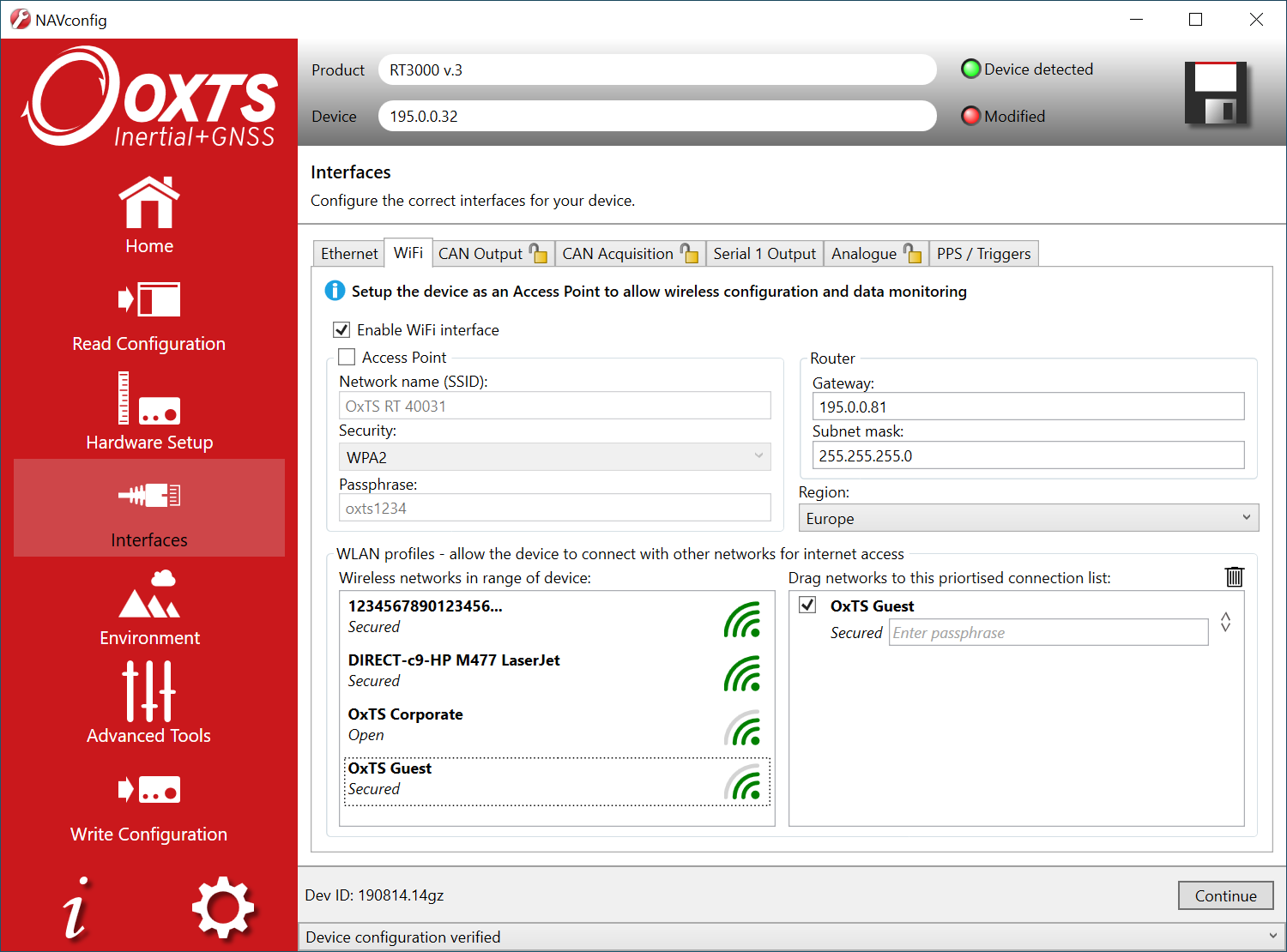Go to the Home page icon
This screenshot has height=952, width=1287.
149,202
